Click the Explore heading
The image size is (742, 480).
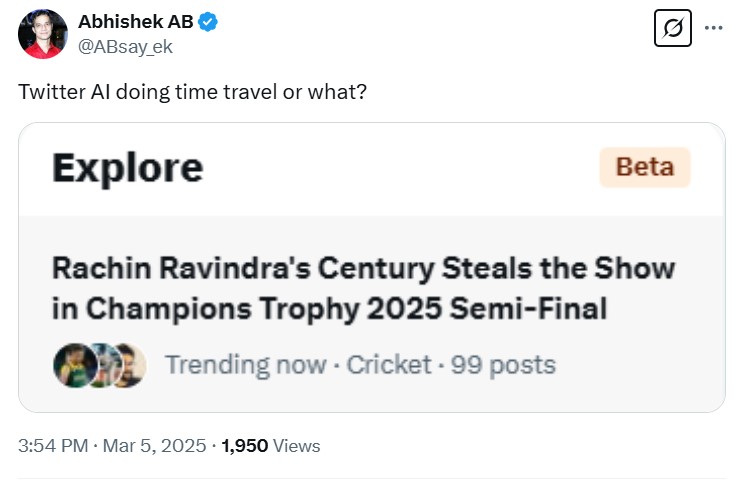127,167
